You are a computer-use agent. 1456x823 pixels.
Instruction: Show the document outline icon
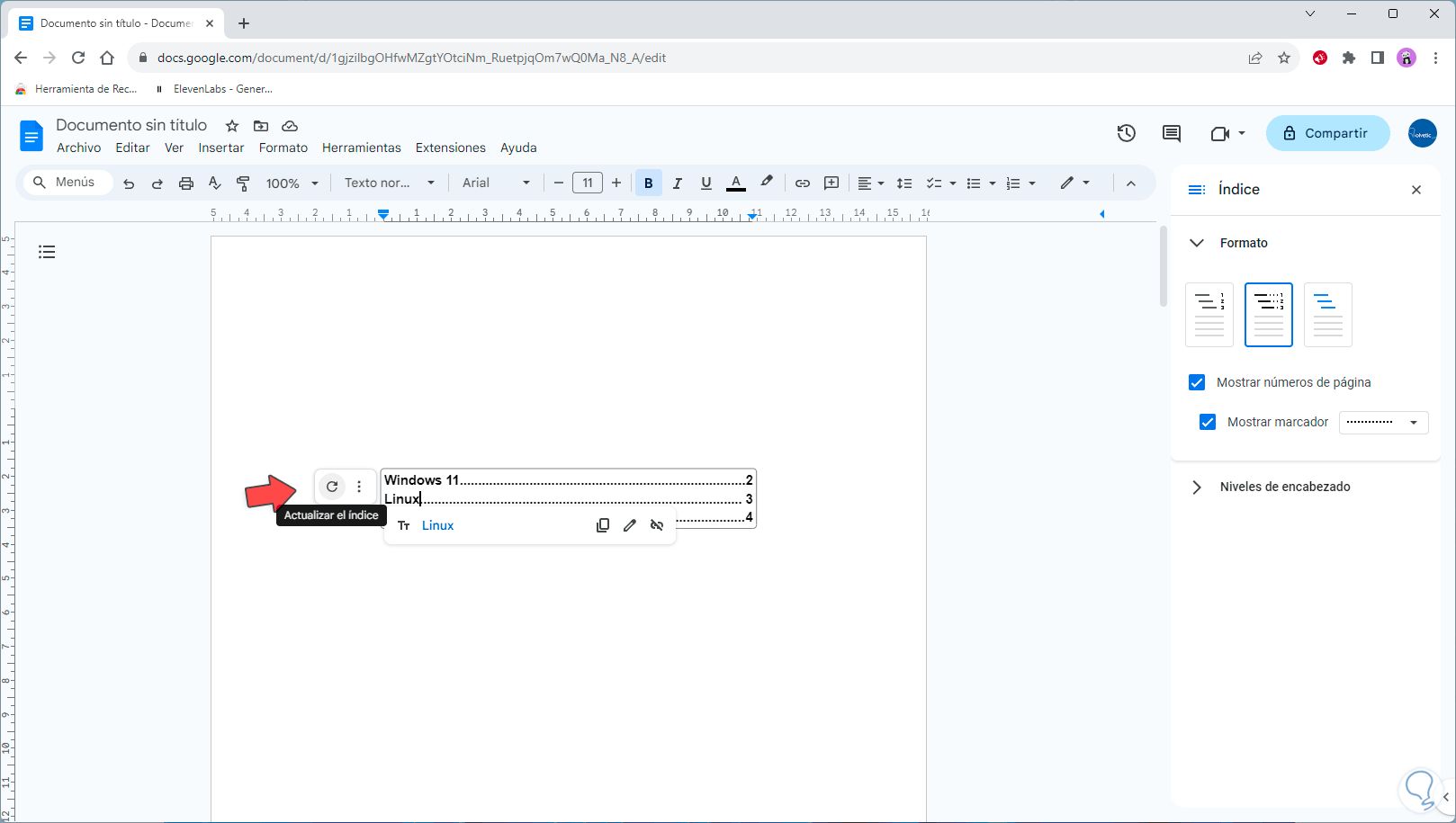(47, 252)
